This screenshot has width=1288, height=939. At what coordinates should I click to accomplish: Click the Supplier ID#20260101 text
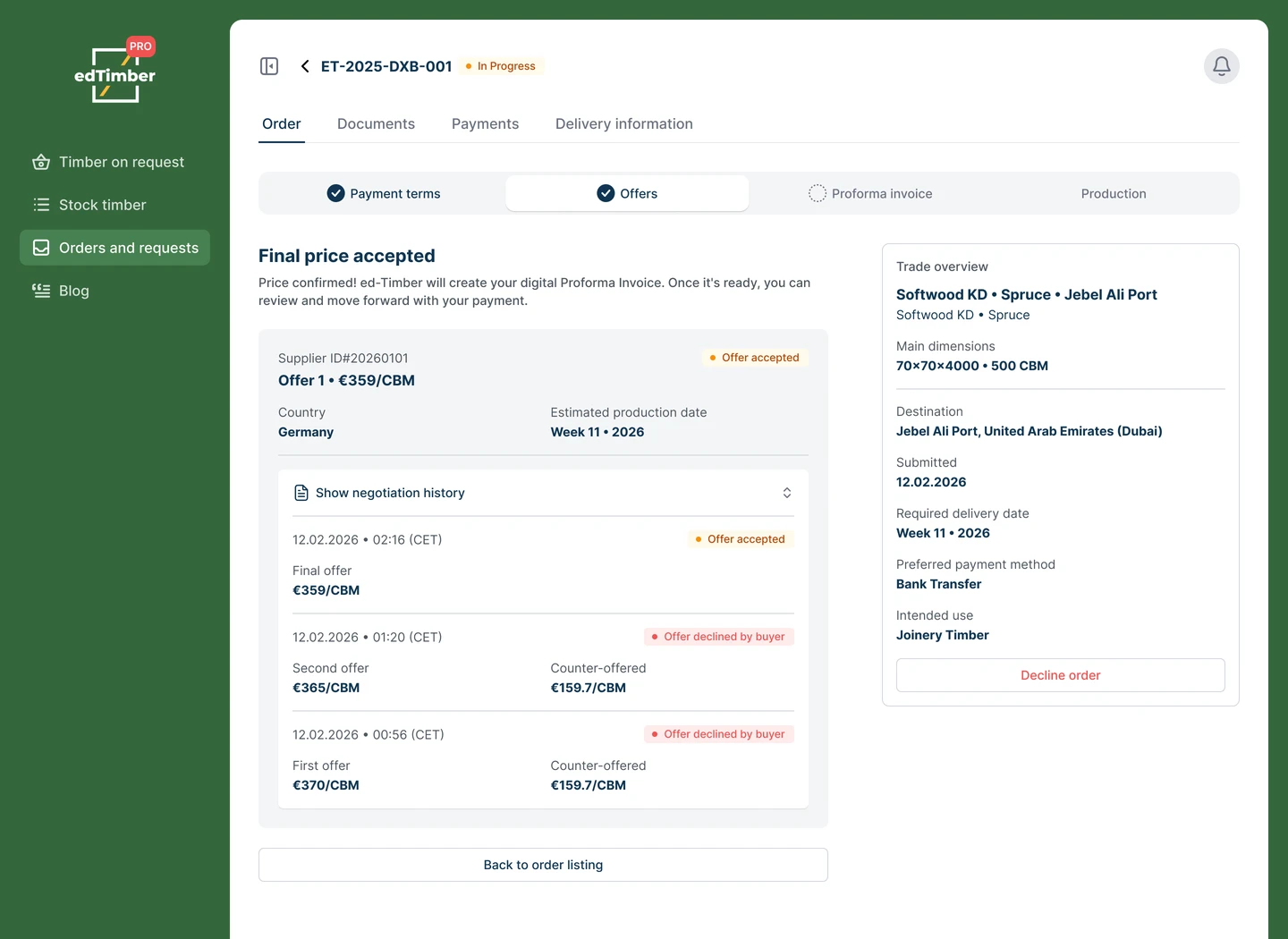pos(343,359)
